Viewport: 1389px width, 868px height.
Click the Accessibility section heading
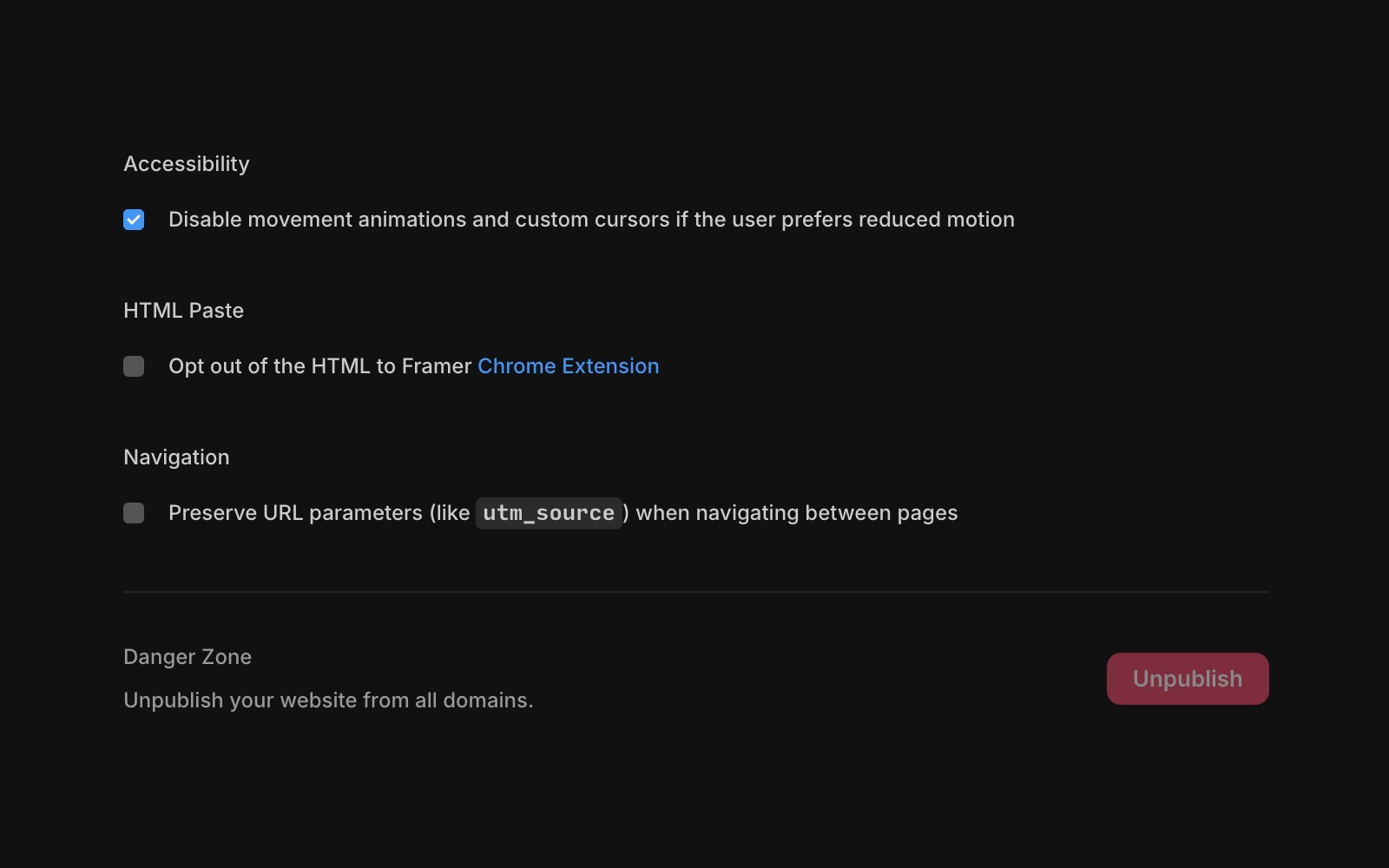tap(187, 164)
